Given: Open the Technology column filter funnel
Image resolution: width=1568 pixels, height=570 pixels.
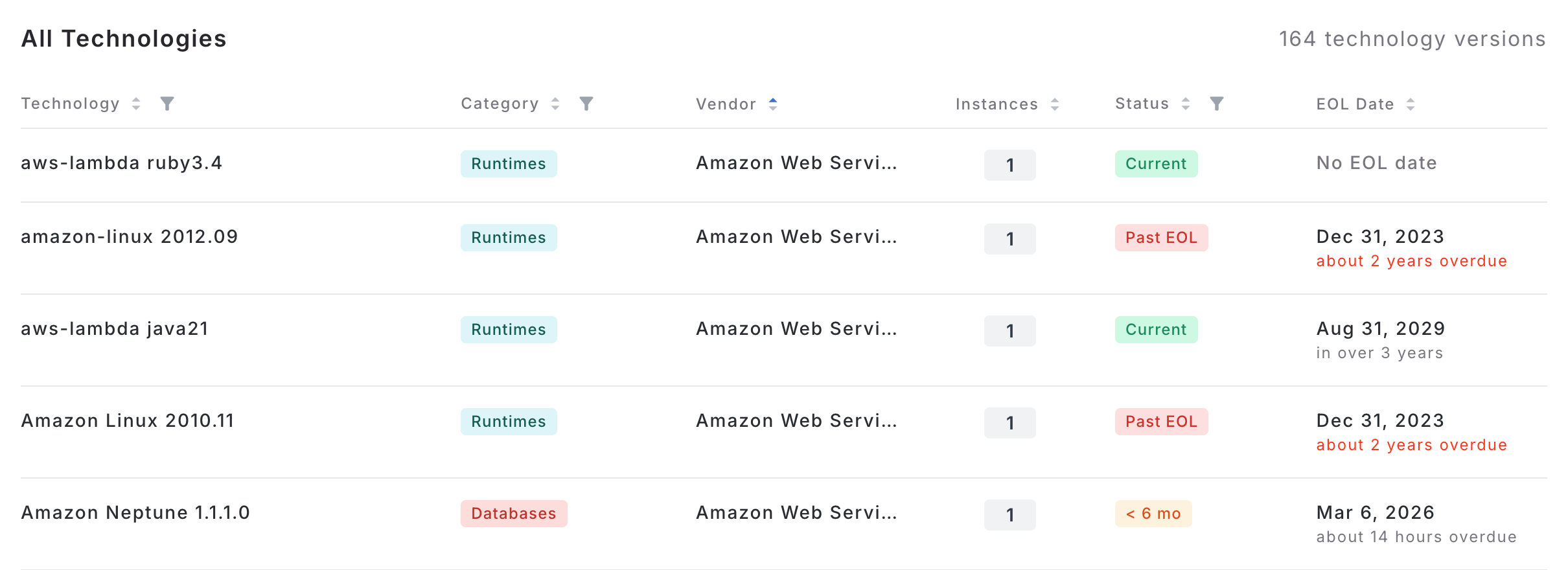Looking at the screenshot, I should tap(167, 104).
